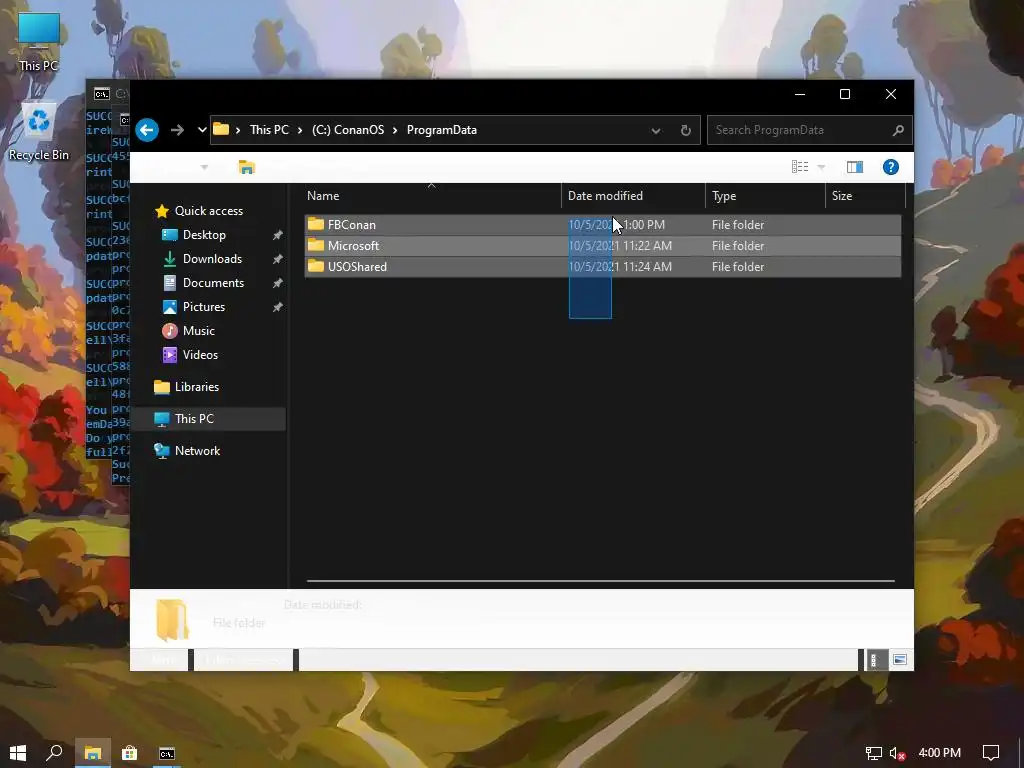Expand breadcrumb chevron after This PC
This screenshot has width=1024, height=768.
coord(300,130)
